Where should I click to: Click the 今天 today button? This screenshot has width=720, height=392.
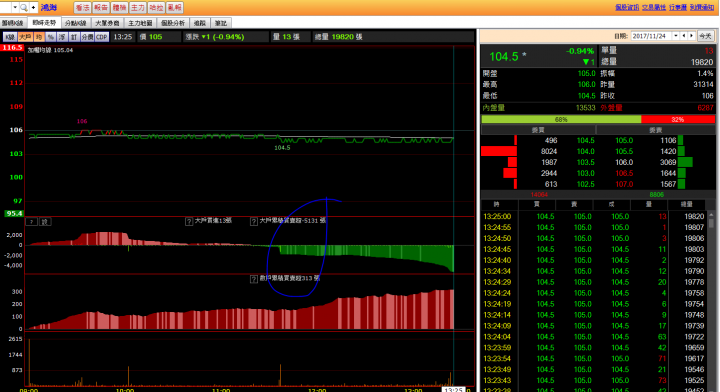pos(705,36)
